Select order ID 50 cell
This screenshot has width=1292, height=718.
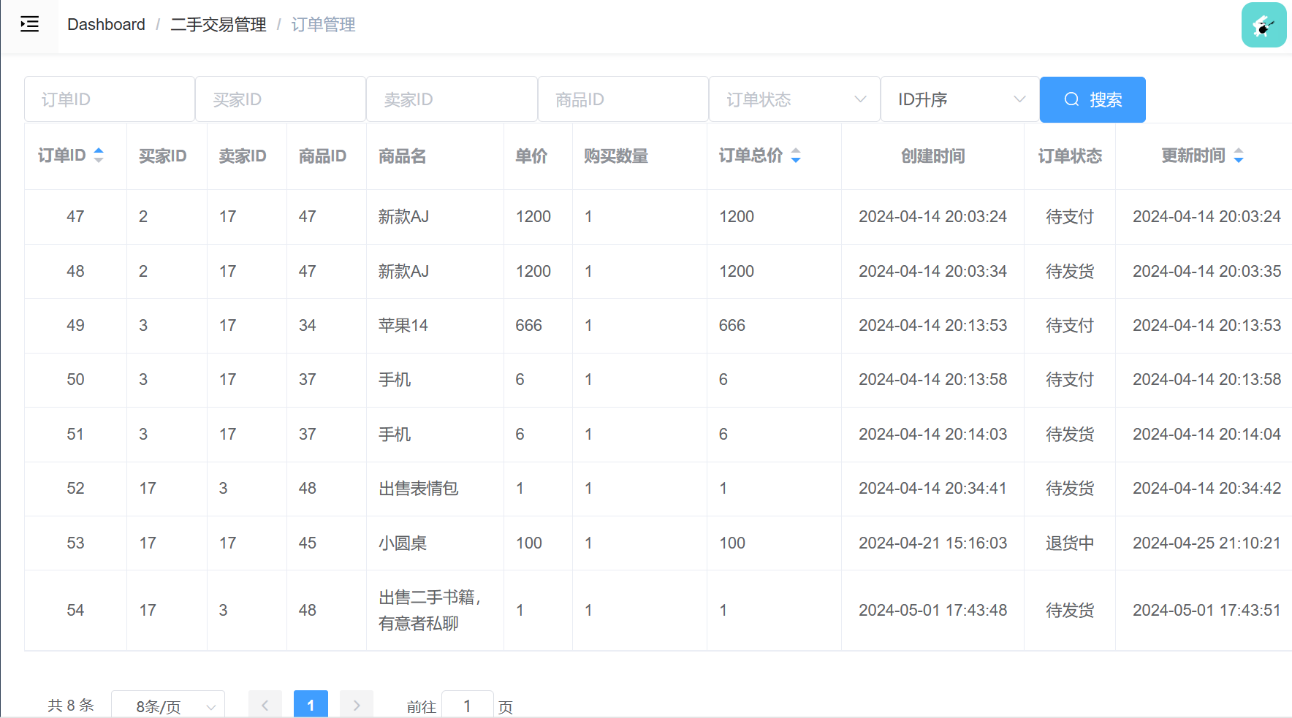75,379
